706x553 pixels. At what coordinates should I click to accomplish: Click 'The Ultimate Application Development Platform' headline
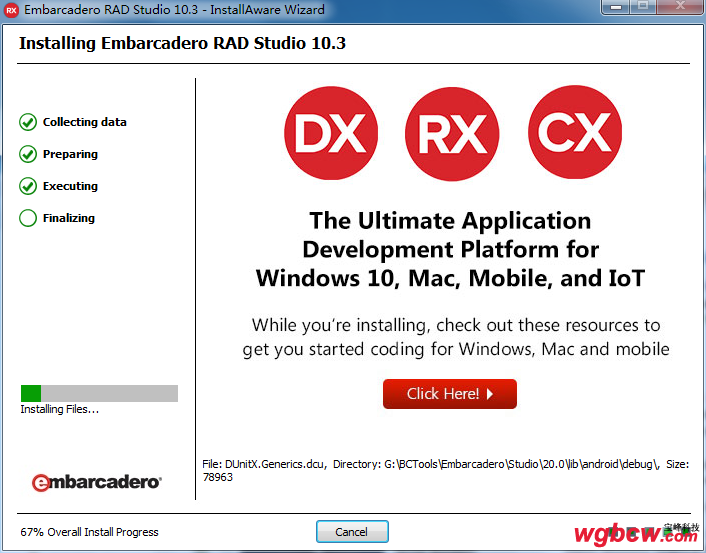450,249
